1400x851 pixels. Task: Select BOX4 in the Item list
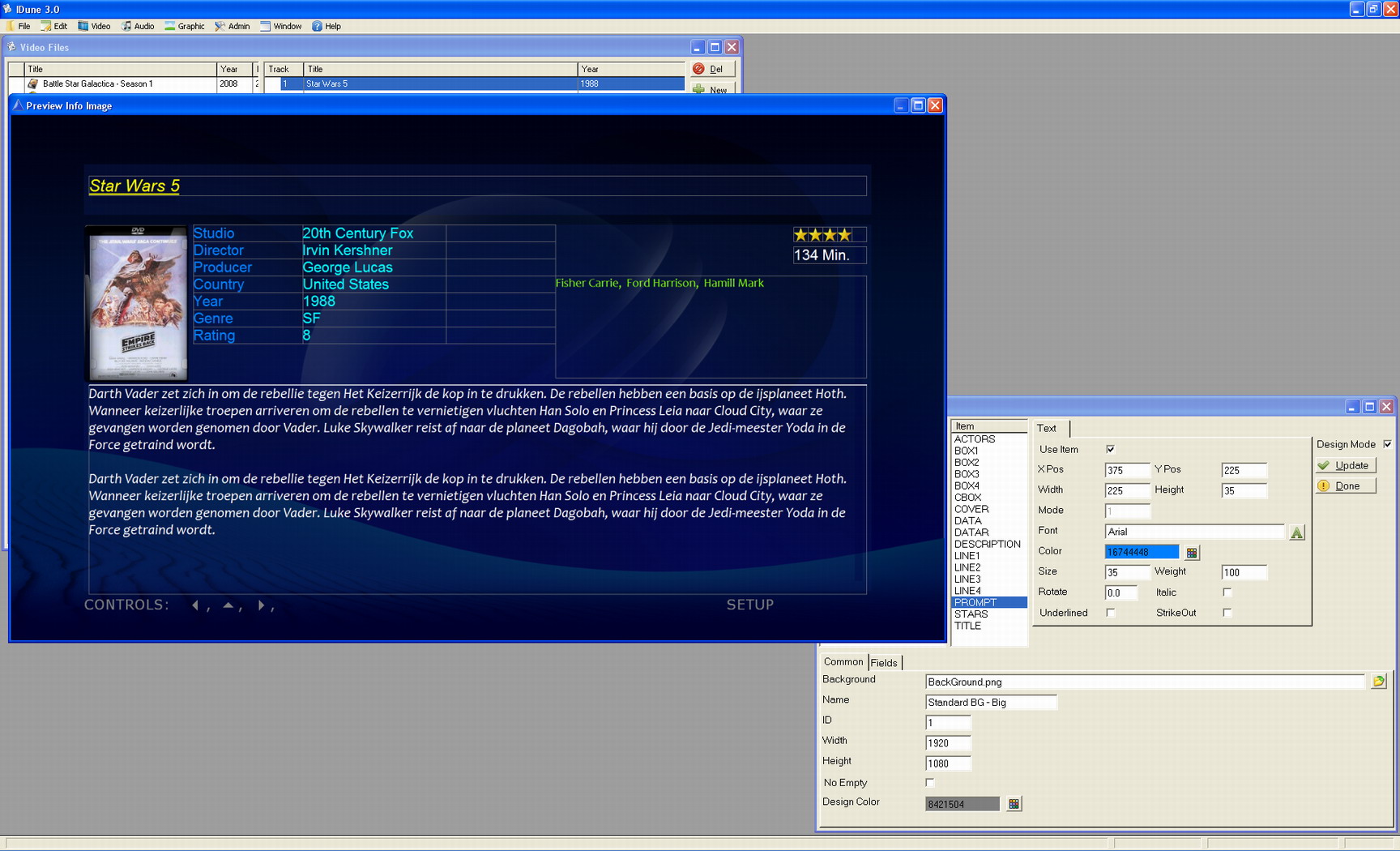989,486
